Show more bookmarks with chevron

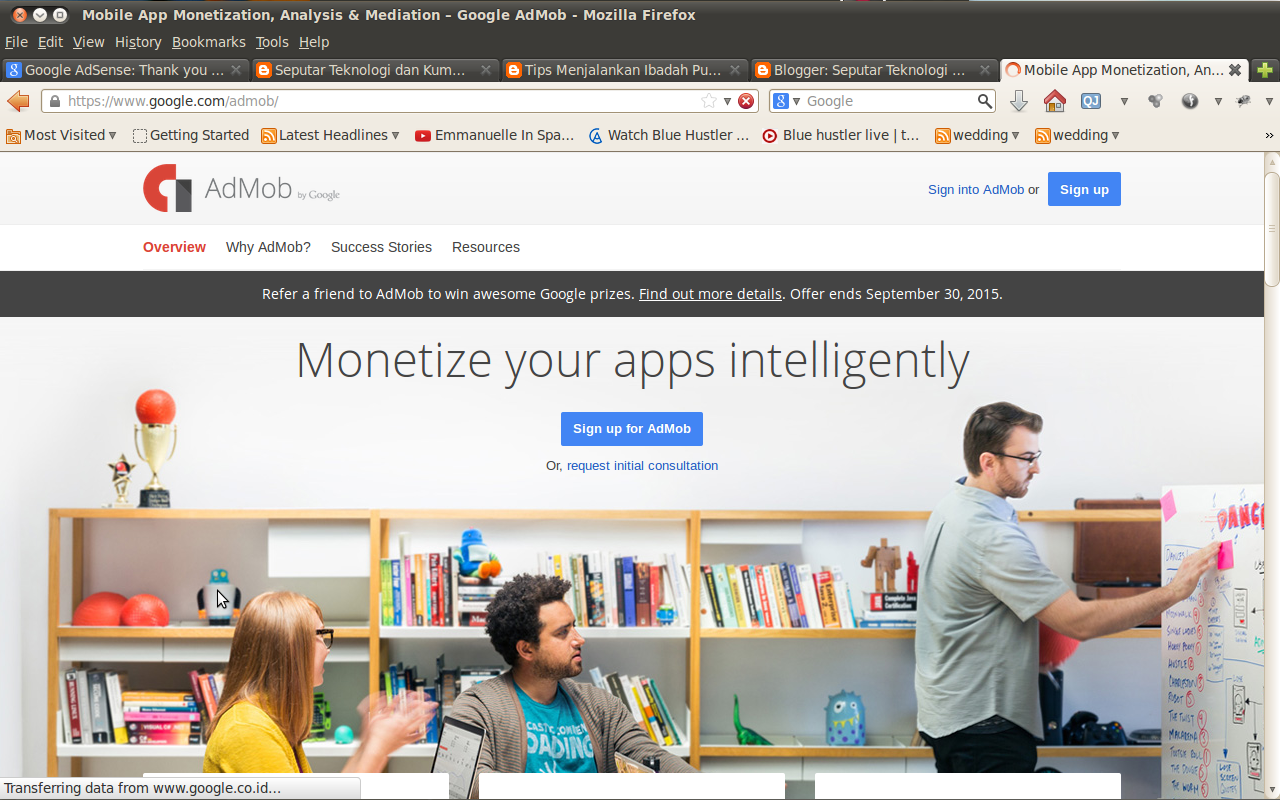click(x=1269, y=135)
